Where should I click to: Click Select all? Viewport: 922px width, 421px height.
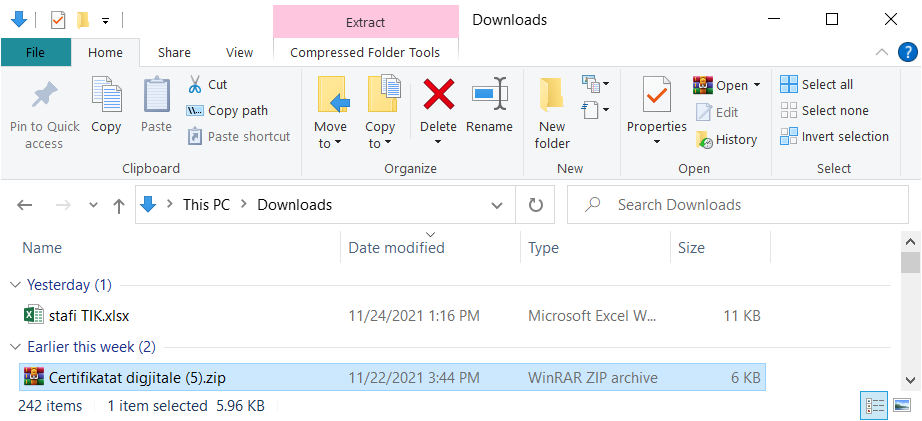816,84
